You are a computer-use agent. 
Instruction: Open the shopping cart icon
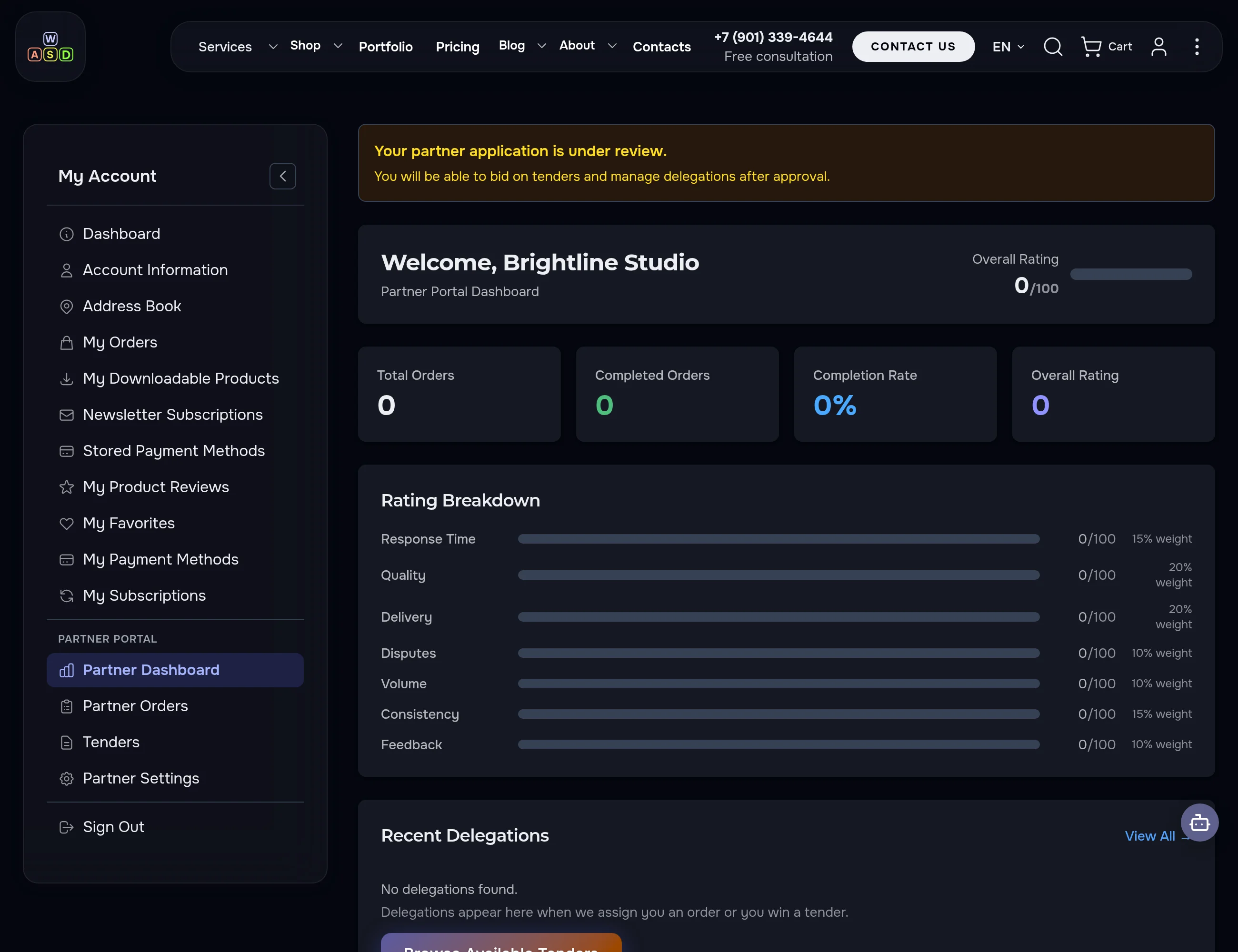[1090, 47]
